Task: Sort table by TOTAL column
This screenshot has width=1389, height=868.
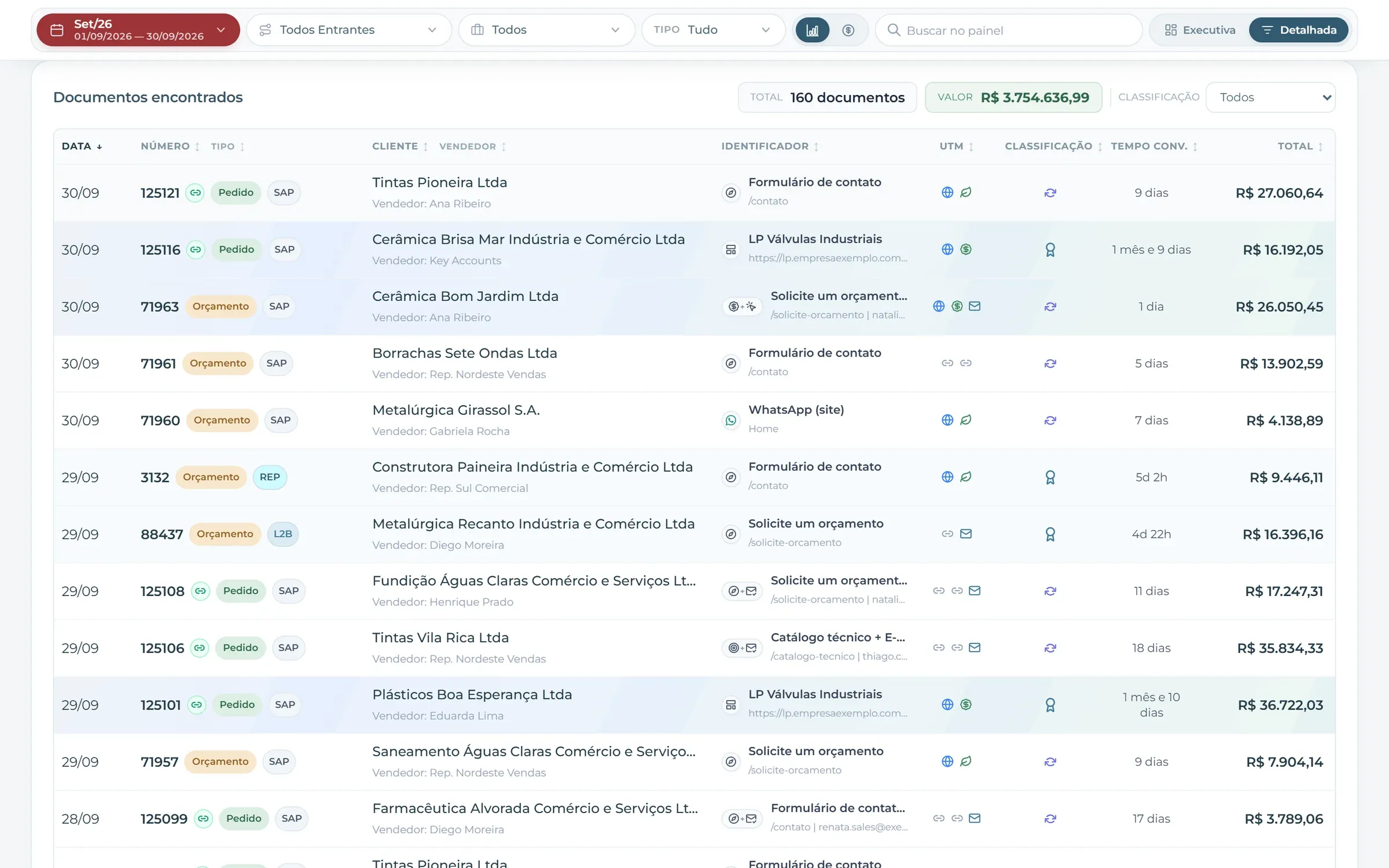Action: 1300,146
